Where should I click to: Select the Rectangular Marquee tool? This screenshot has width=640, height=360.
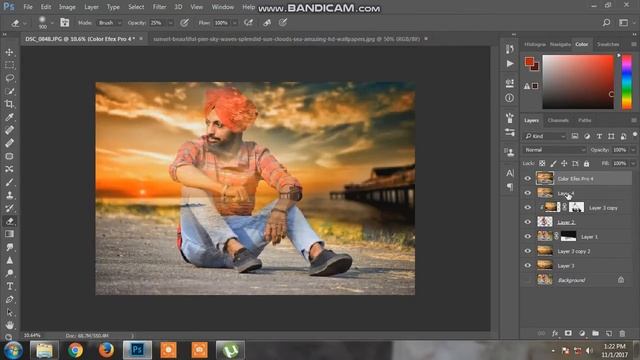(x=9, y=65)
